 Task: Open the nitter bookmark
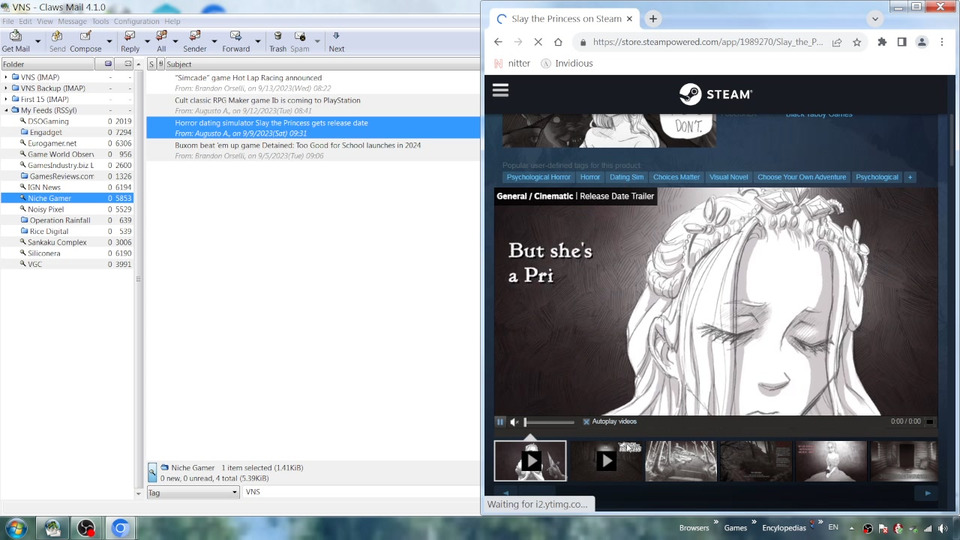click(x=512, y=63)
